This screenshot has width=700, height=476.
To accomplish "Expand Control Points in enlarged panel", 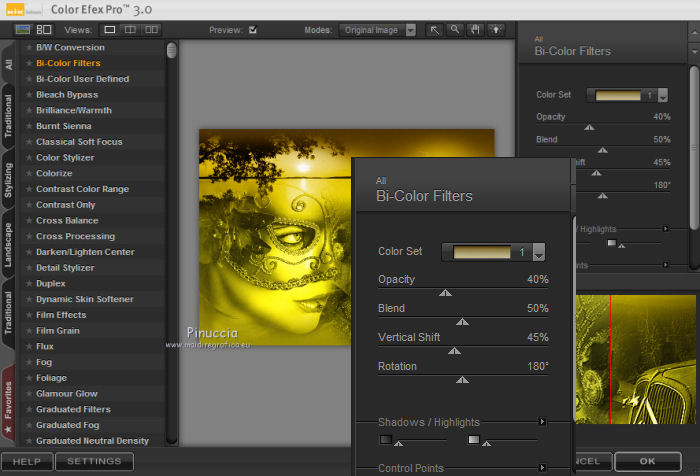I will (x=542, y=468).
